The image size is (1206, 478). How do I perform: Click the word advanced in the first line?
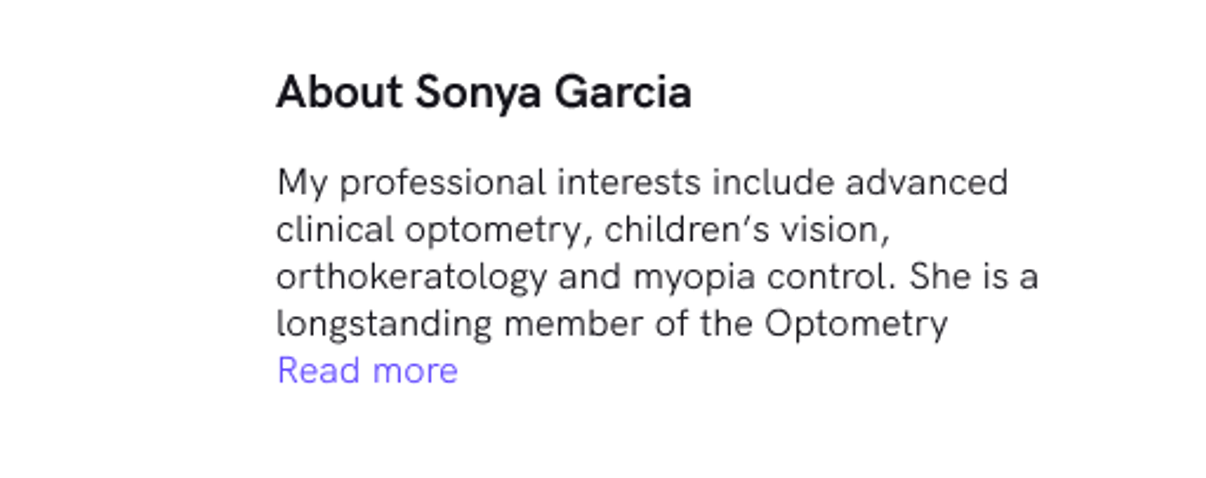point(927,183)
